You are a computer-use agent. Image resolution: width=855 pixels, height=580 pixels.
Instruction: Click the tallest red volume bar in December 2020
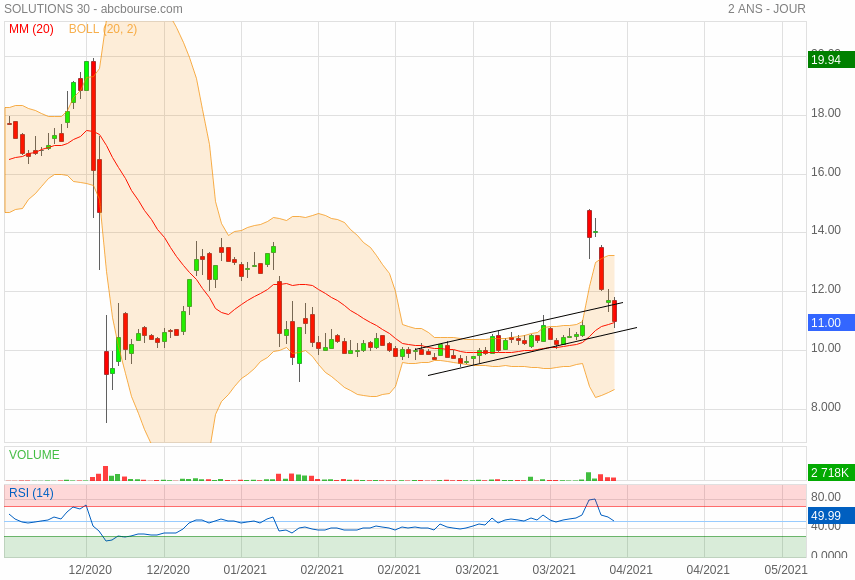[x=105, y=473]
